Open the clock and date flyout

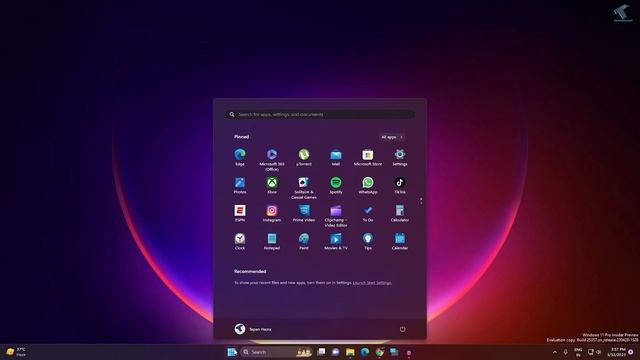tap(616, 352)
